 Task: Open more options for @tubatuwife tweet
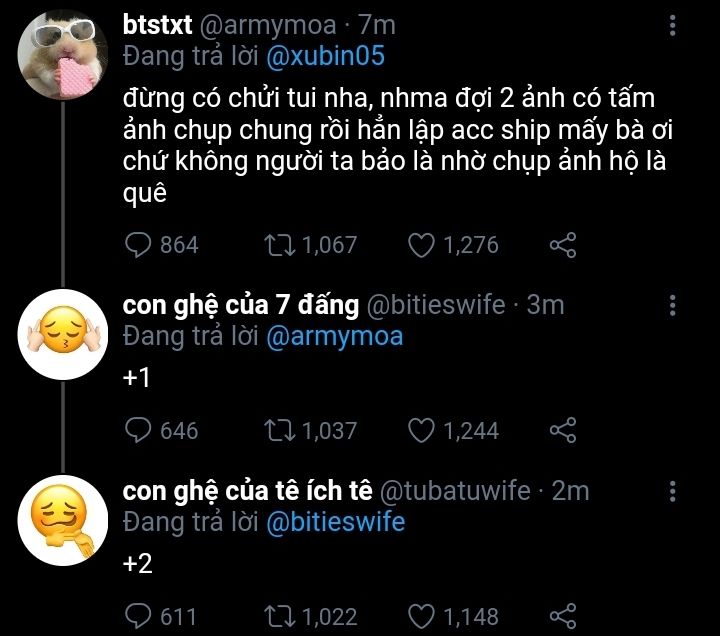[672, 491]
